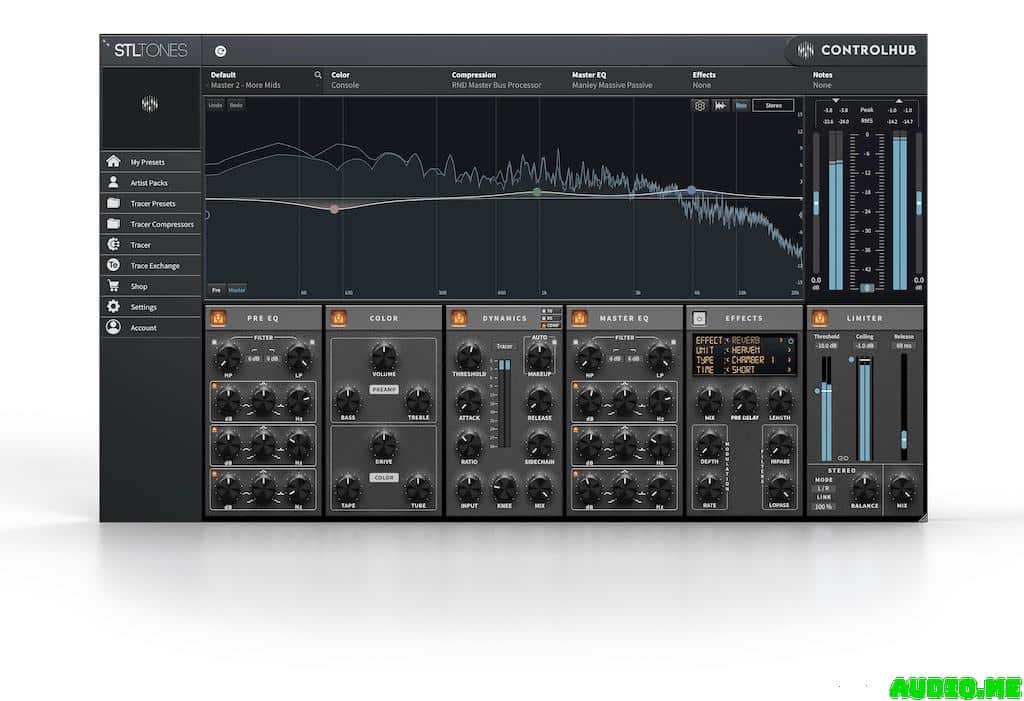1024x701 pixels.
Task: Click the Tracer Presets folder icon
Action: point(113,203)
